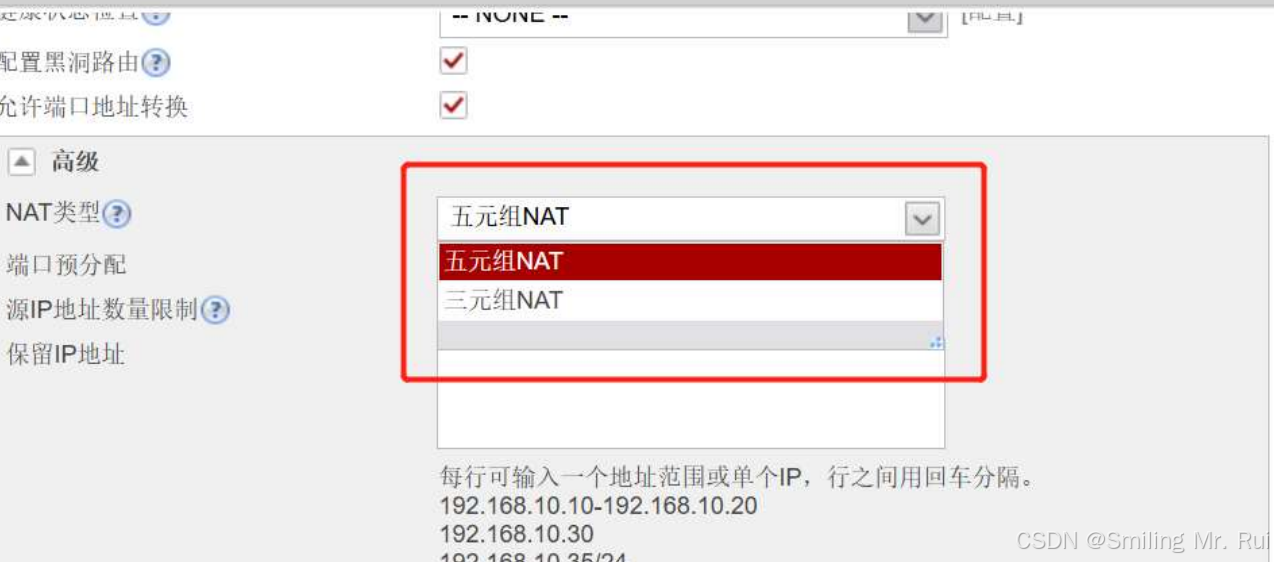The width and height of the screenshot is (1274, 562).
Task: Focus the 保留IP地址 text area
Action: point(690,398)
